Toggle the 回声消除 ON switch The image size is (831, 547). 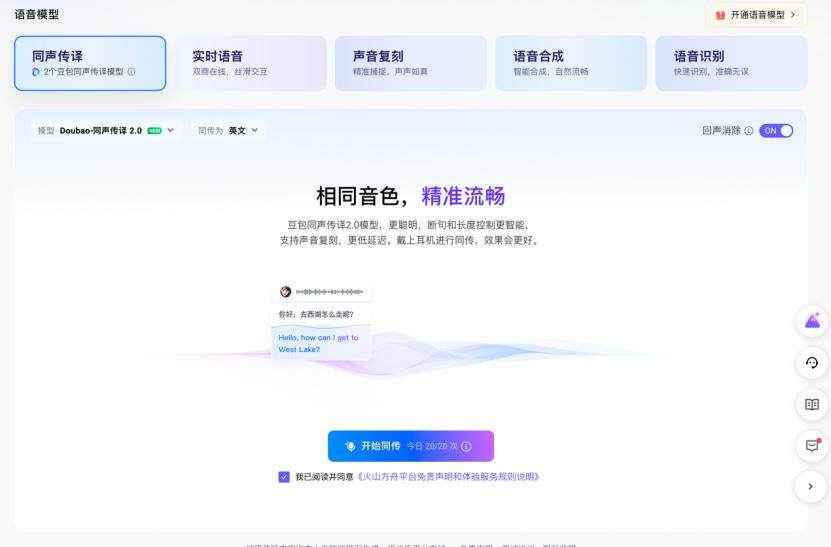(776, 131)
